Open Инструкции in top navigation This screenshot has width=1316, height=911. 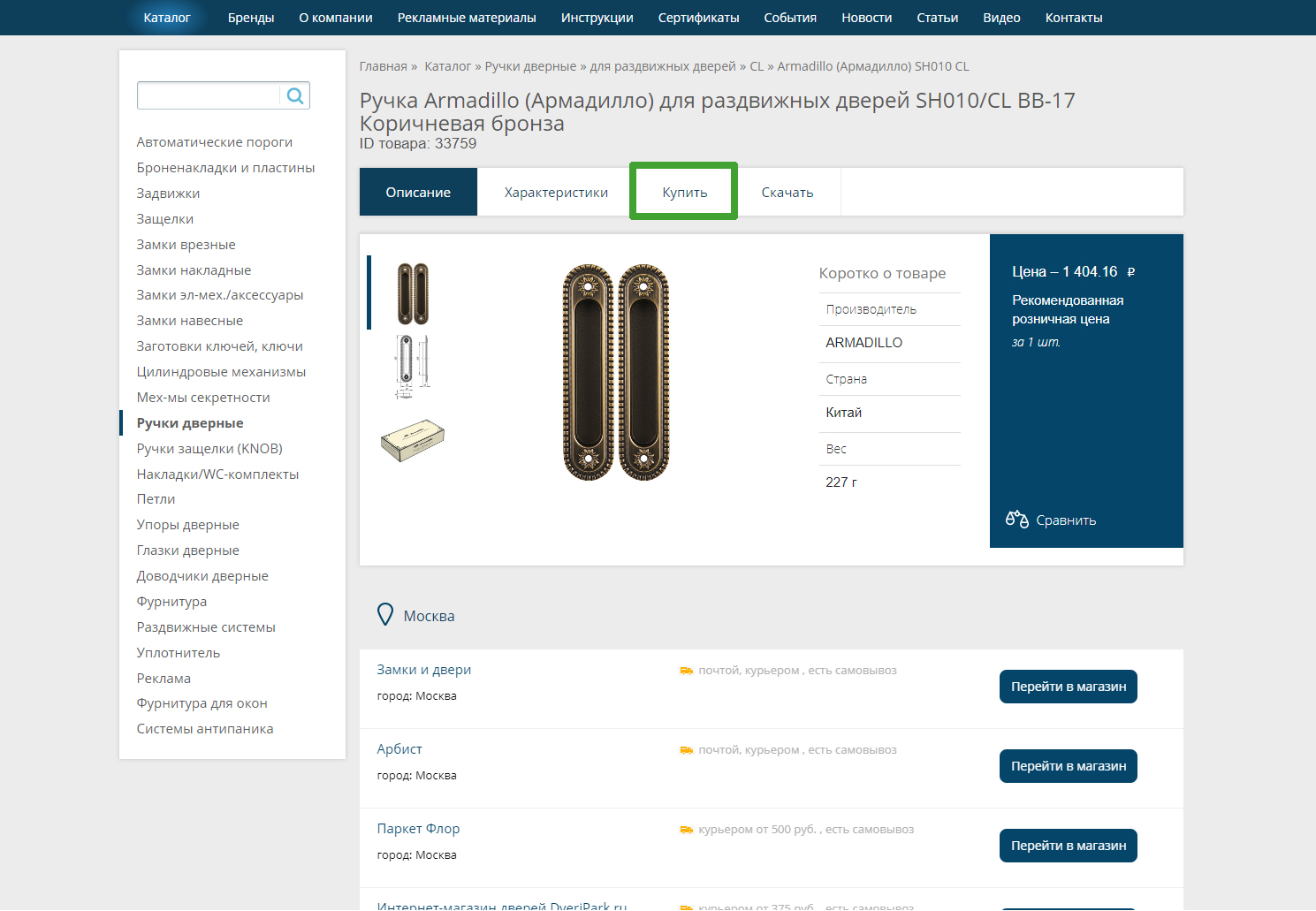(597, 18)
